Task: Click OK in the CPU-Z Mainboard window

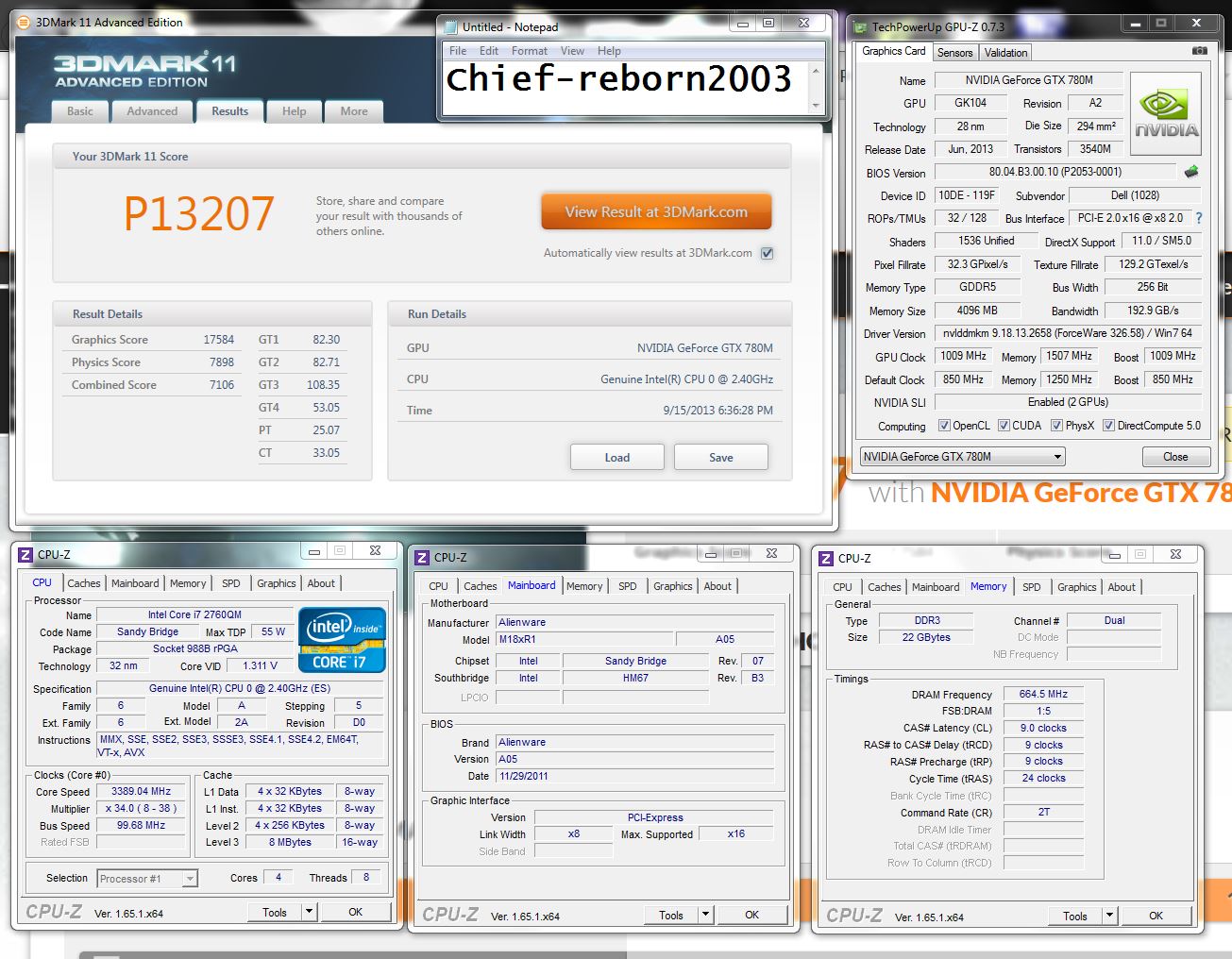Action: [751, 915]
